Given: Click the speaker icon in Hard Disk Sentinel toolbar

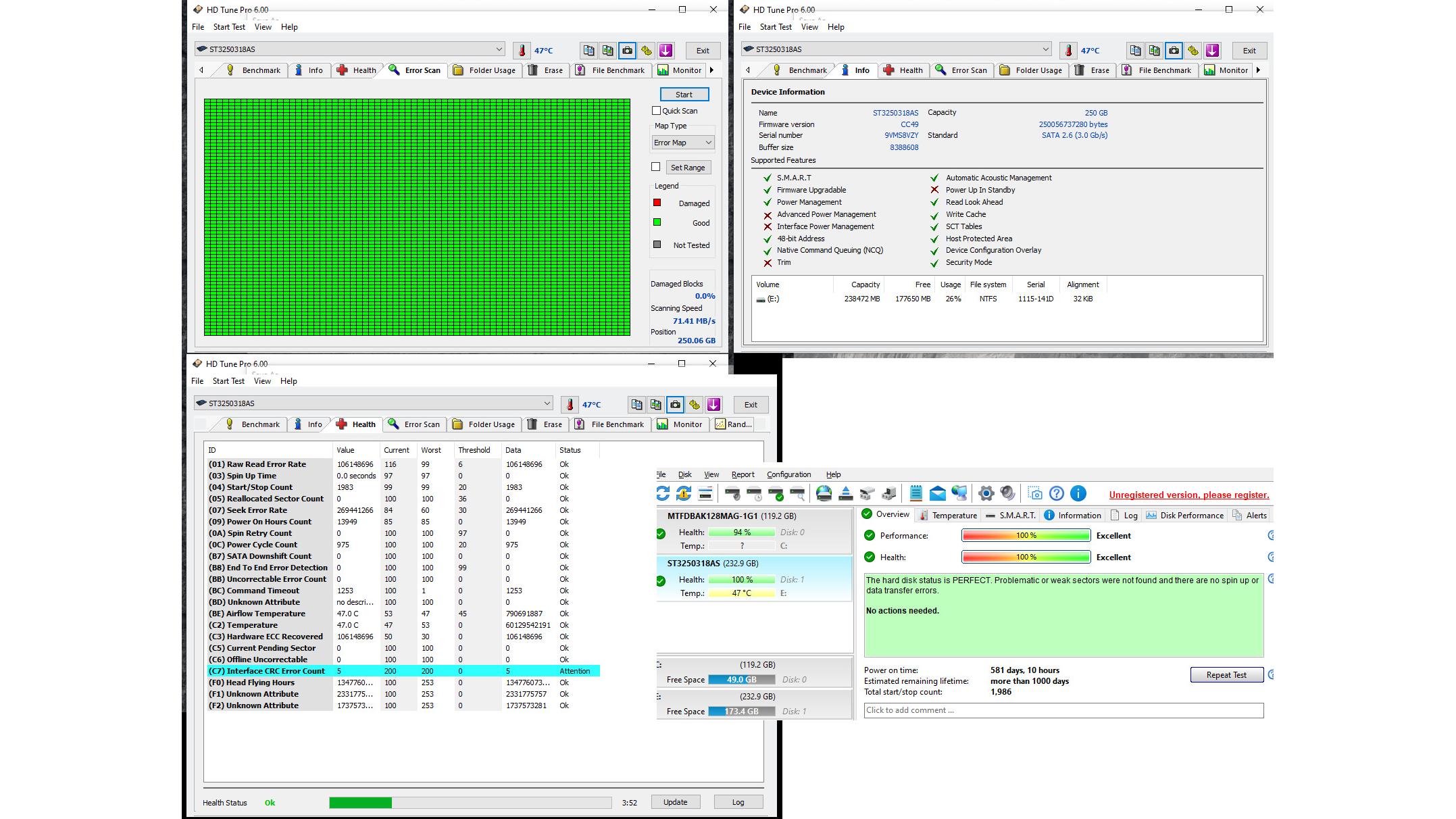Looking at the screenshot, I should click(x=1007, y=494).
